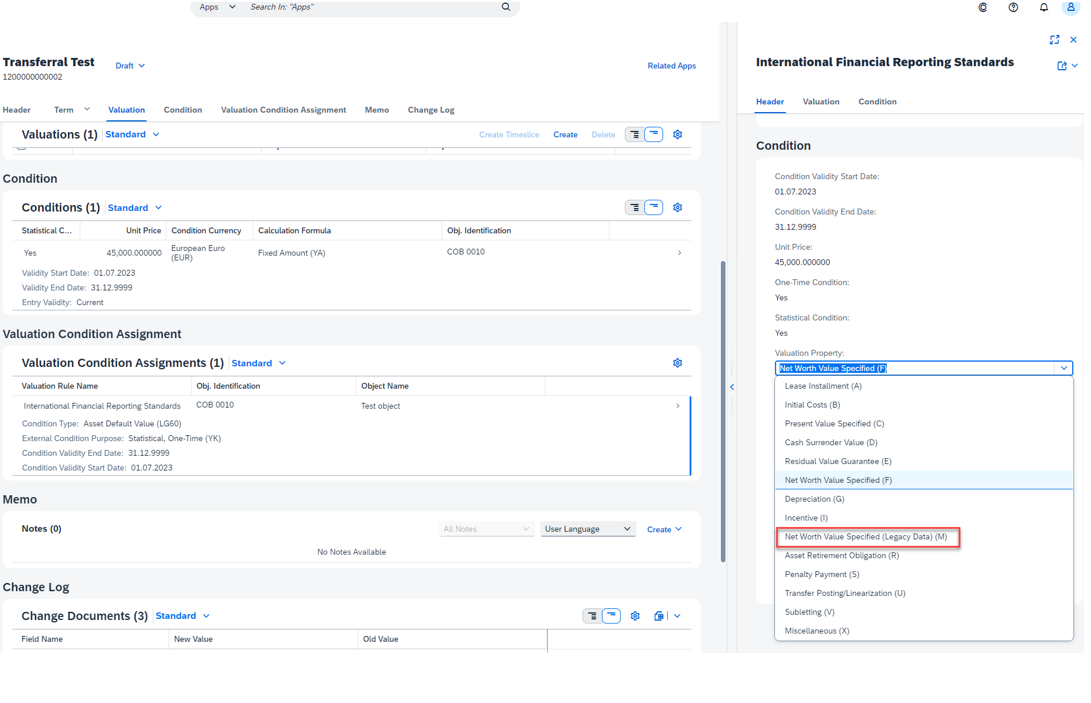Expand the export options arrow in Change Documents

(x=677, y=616)
